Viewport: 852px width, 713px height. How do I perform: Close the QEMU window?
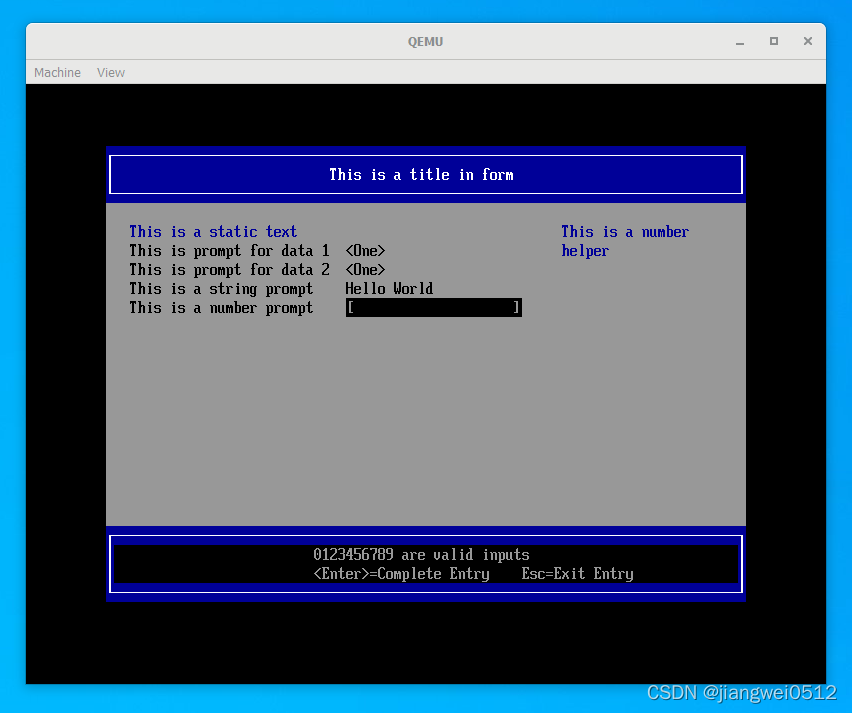807,41
